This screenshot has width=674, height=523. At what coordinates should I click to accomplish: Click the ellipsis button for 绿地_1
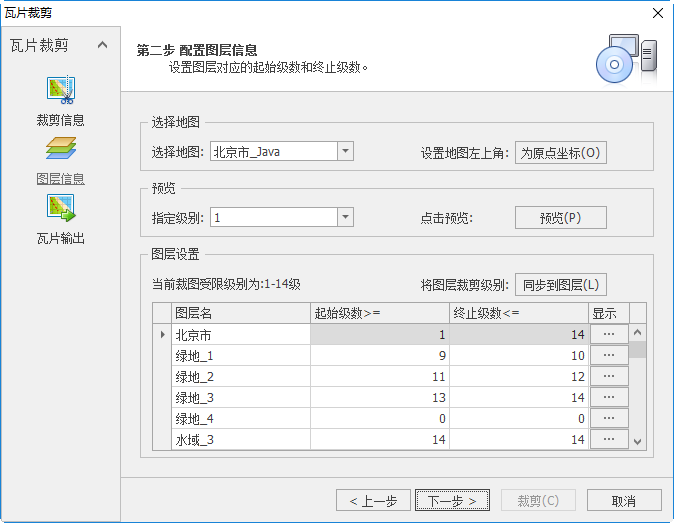tap(609, 355)
